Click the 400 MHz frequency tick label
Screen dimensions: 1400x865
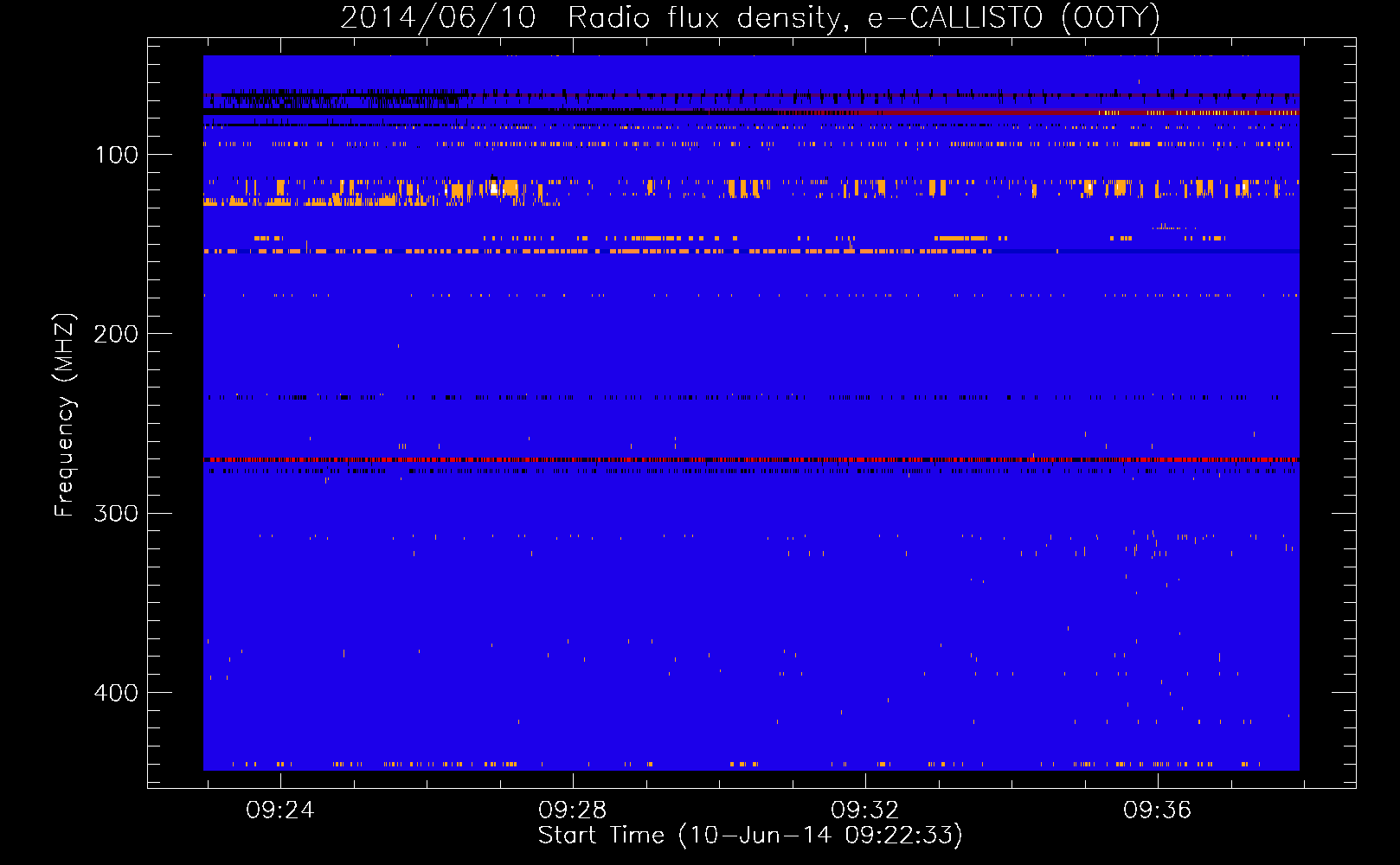point(116,693)
